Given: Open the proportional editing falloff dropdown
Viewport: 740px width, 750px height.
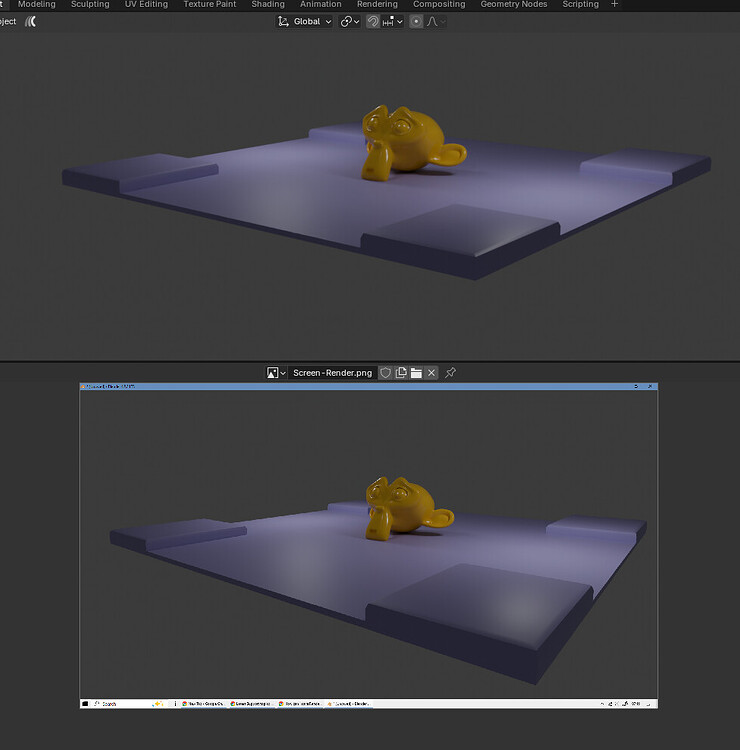Looking at the screenshot, I should click(x=436, y=22).
